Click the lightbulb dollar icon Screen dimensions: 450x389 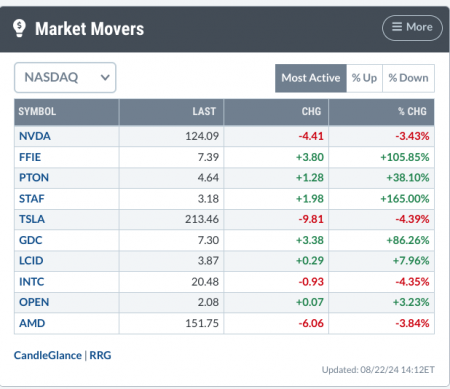(x=19, y=28)
